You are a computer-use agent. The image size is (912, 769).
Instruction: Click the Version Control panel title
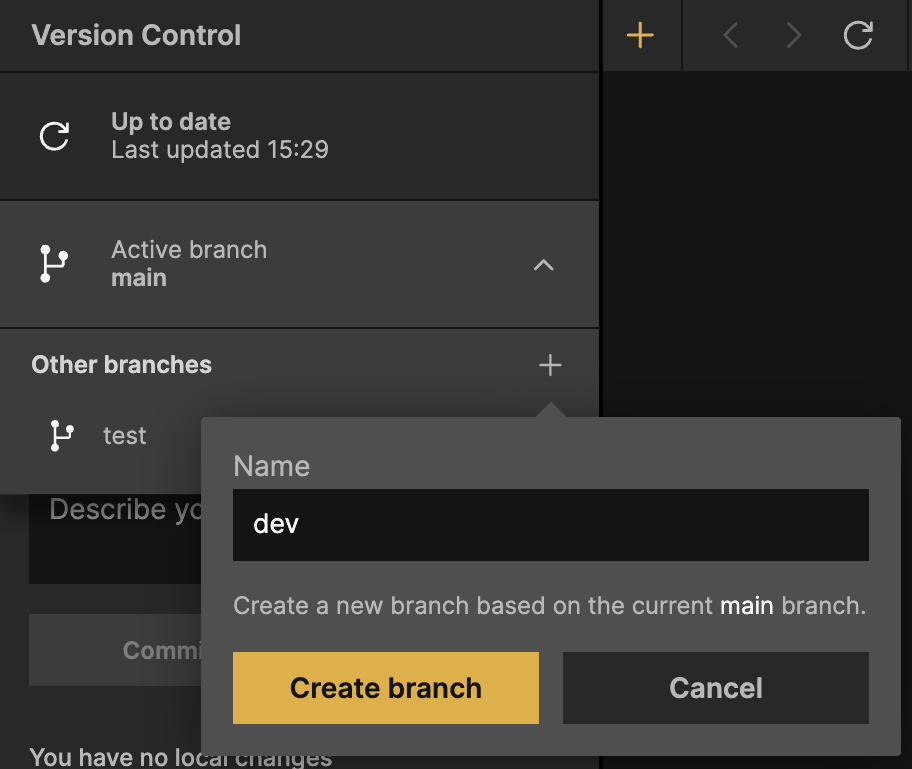coord(136,36)
